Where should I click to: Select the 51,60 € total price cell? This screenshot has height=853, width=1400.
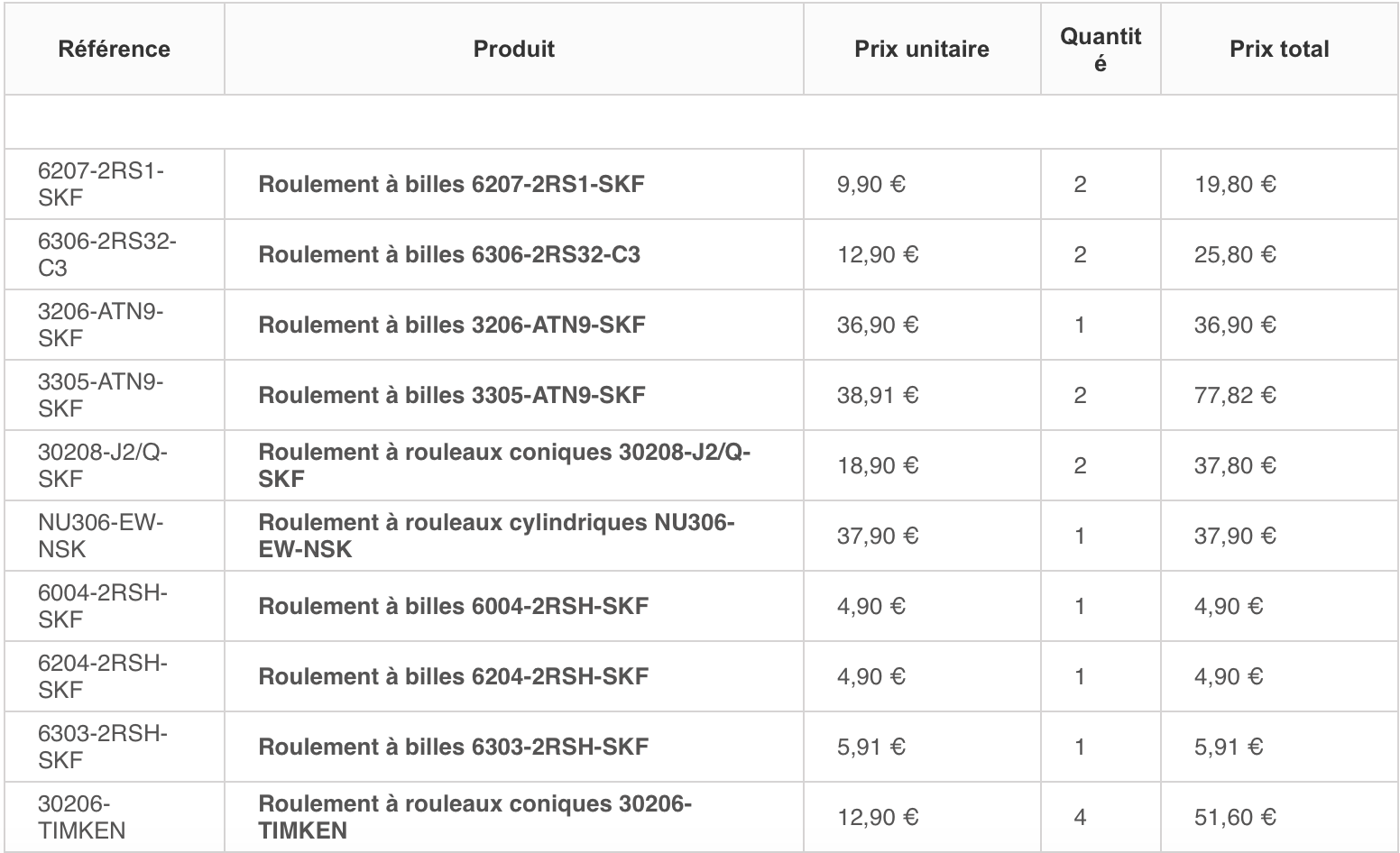pos(1235,817)
